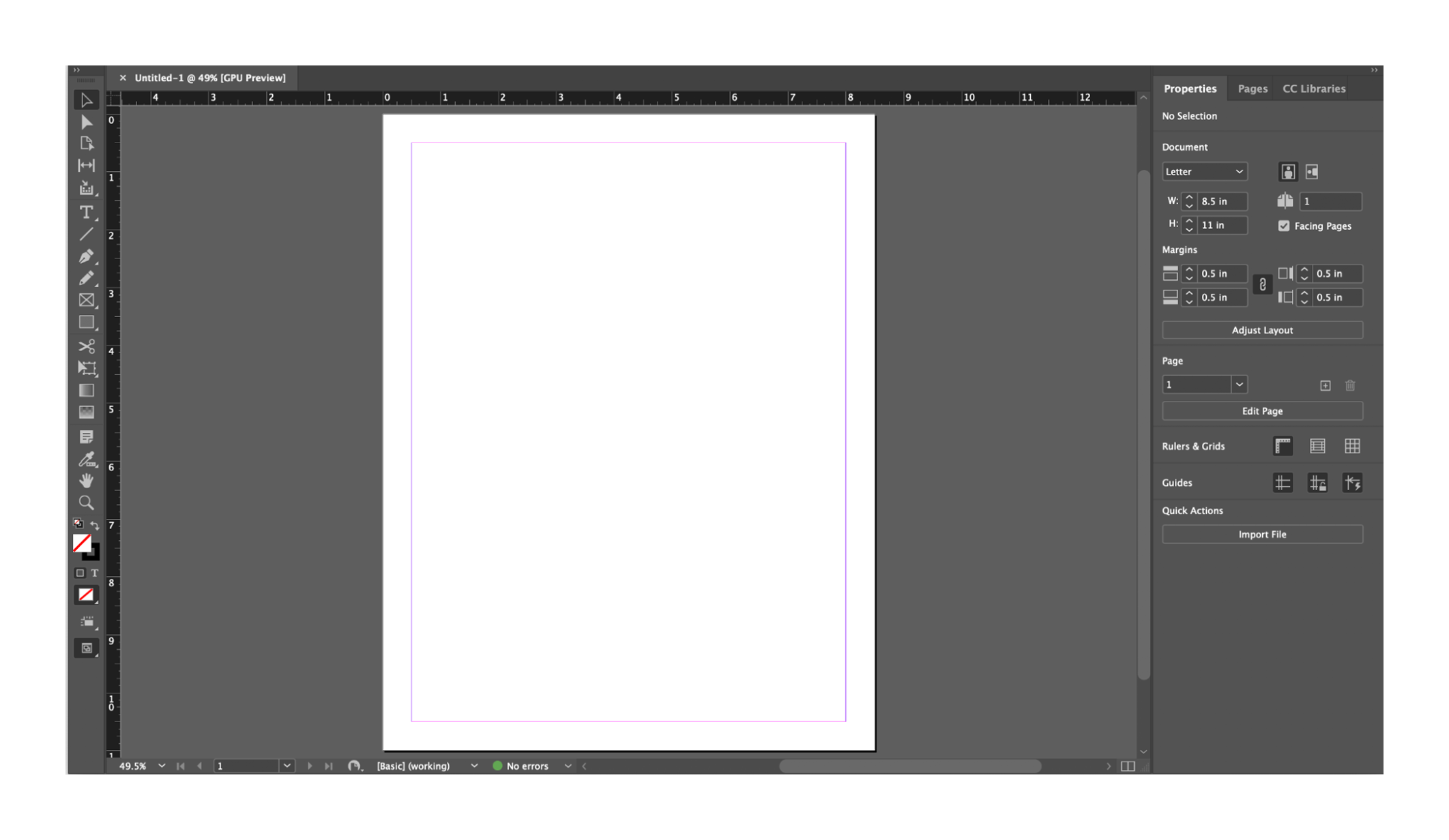Switch to the Pages tab
This screenshot has width=1449, height=840.
(x=1253, y=89)
